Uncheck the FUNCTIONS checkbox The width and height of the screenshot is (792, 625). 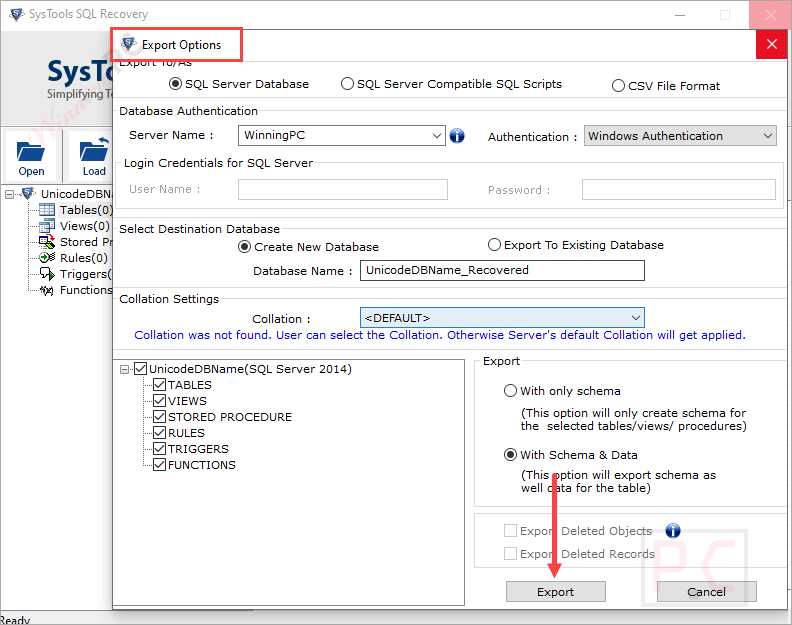point(160,465)
